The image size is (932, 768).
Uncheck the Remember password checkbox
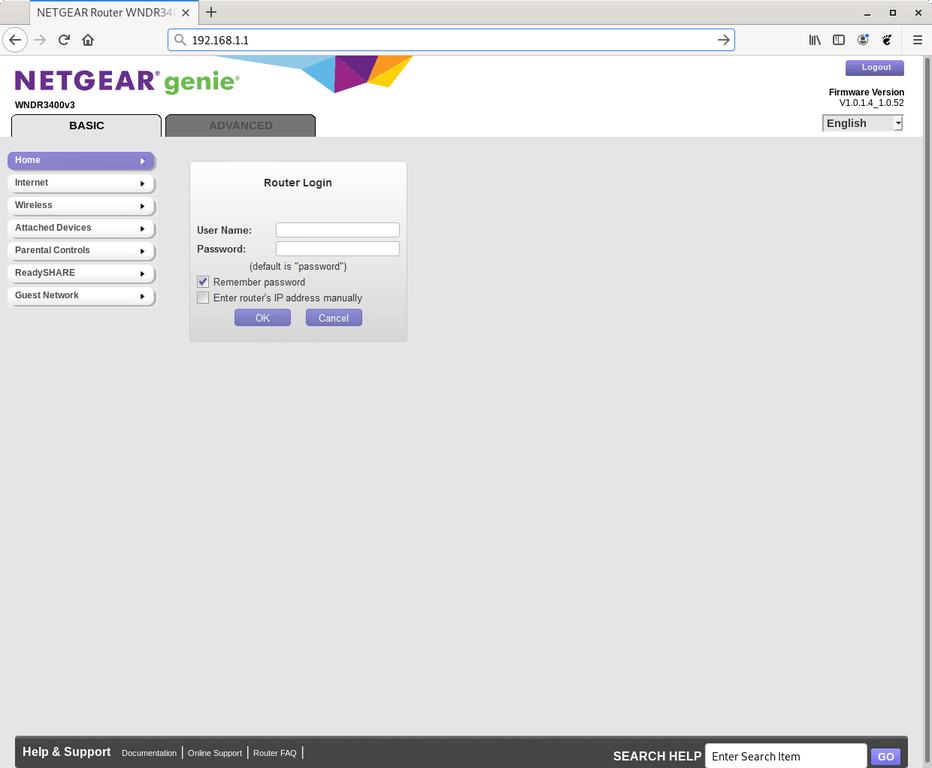[203, 283]
